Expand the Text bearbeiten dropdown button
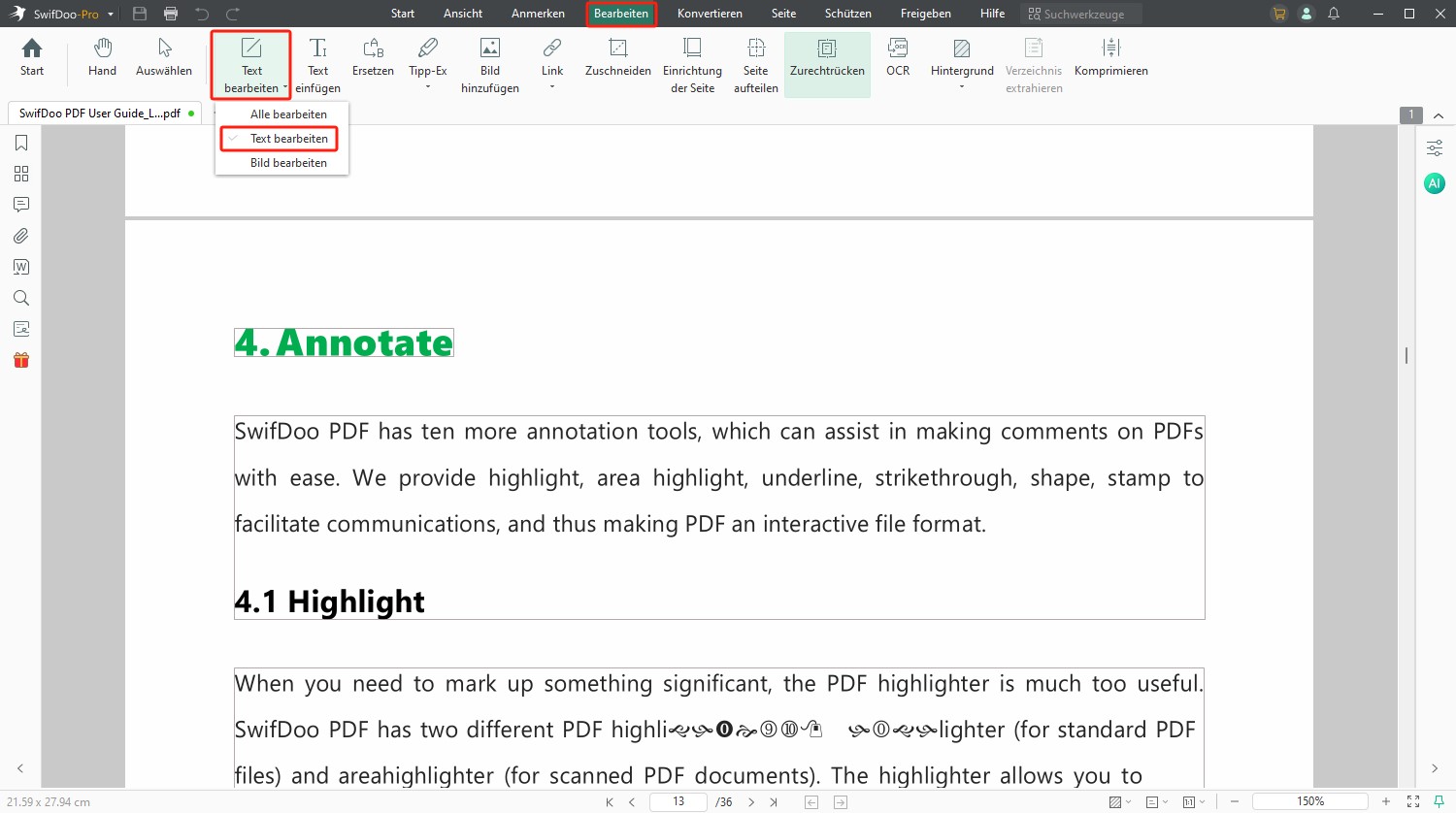Image resolution: width=1456 pixels, height=813 pixels. pos(285,88)
